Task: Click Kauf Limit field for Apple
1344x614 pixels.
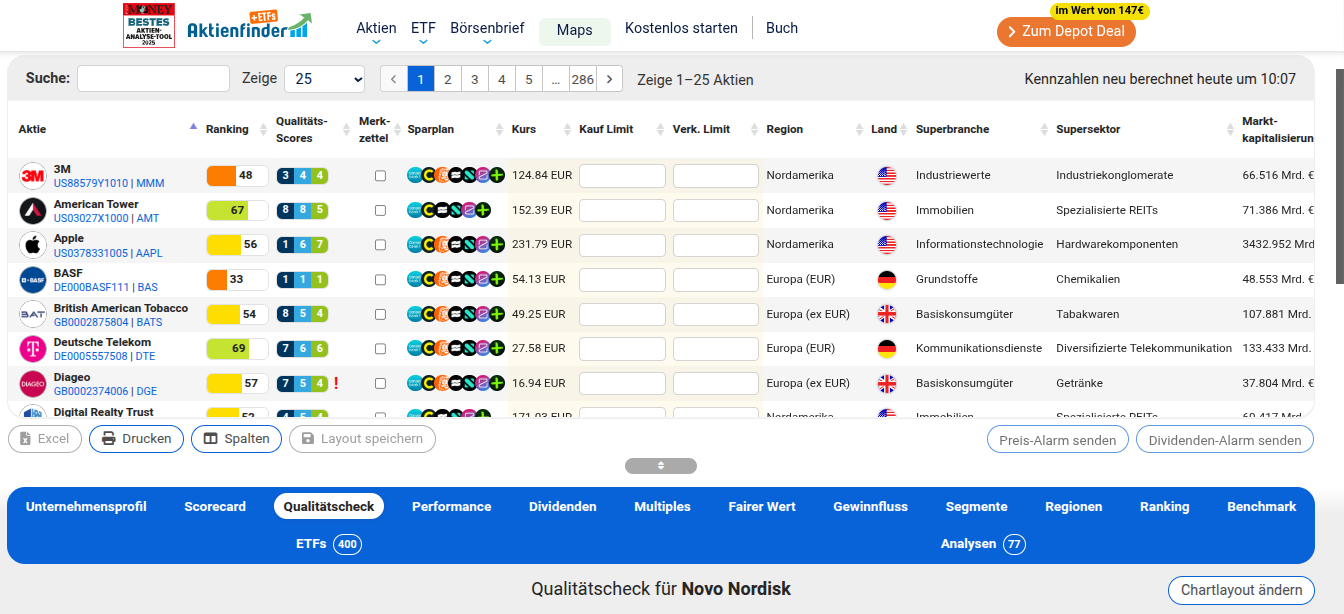Action: click(622, 245)
